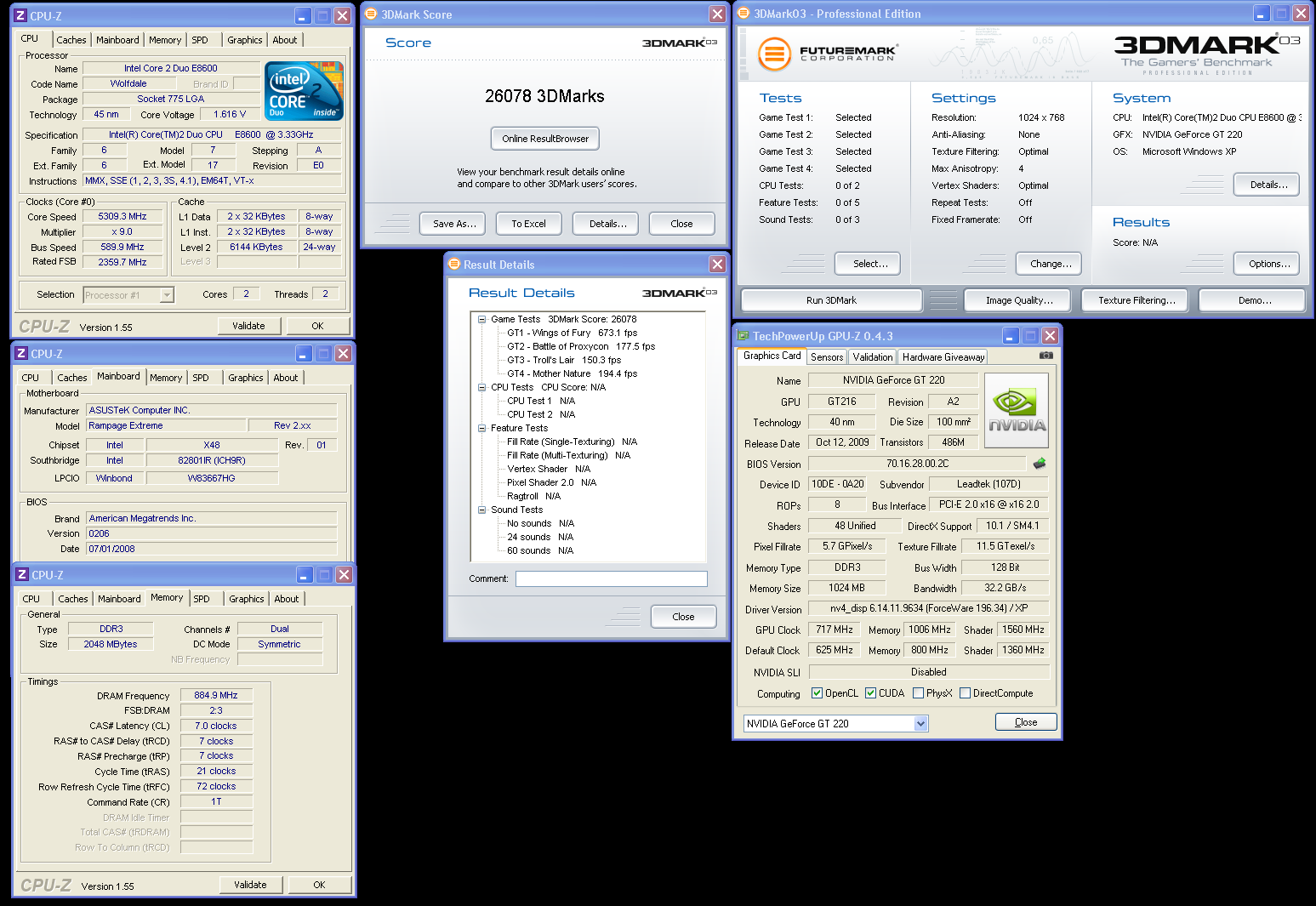Viewport: 1316px width, 906px height.
Task: Click the NVIDIA logo in GPU-Z
Action: pos(1017,410)
